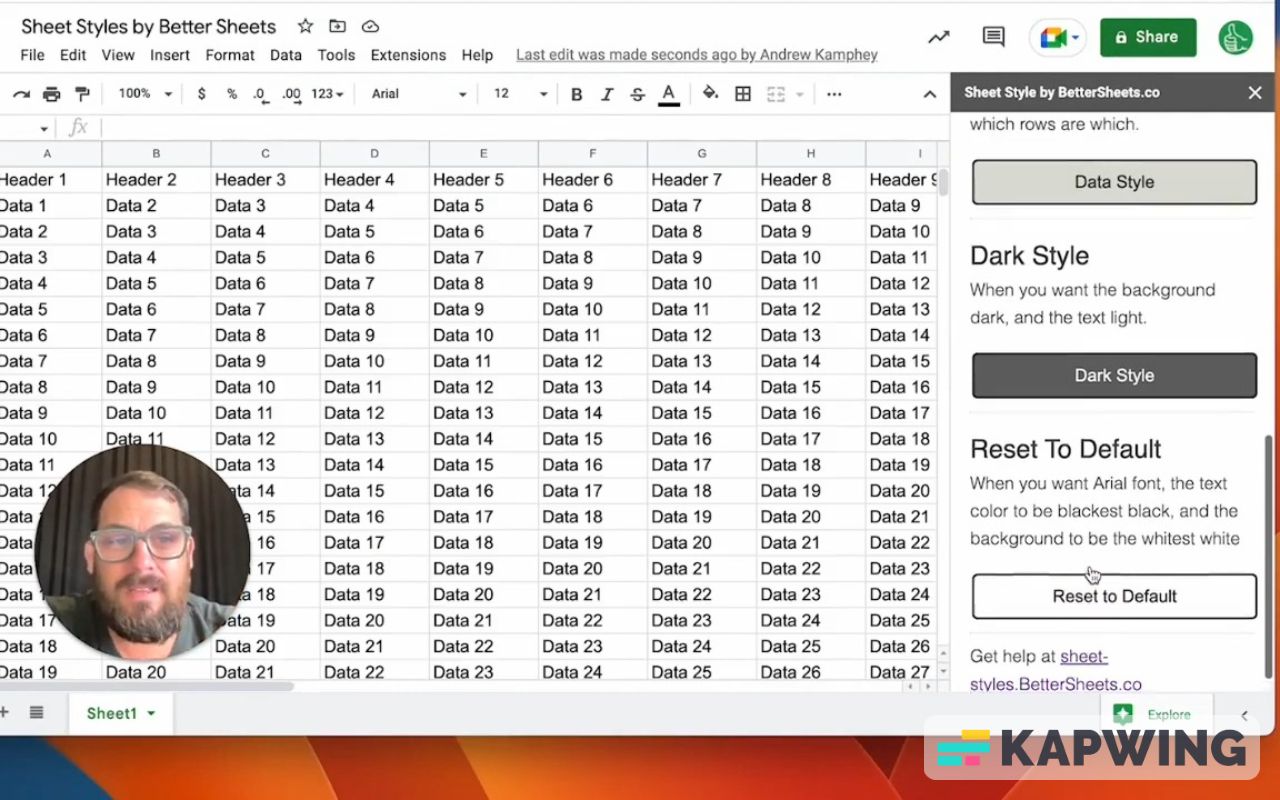Apply currency format with dollar icon
The height and width of the screenshot is (800, 1280).
[201, 94]
